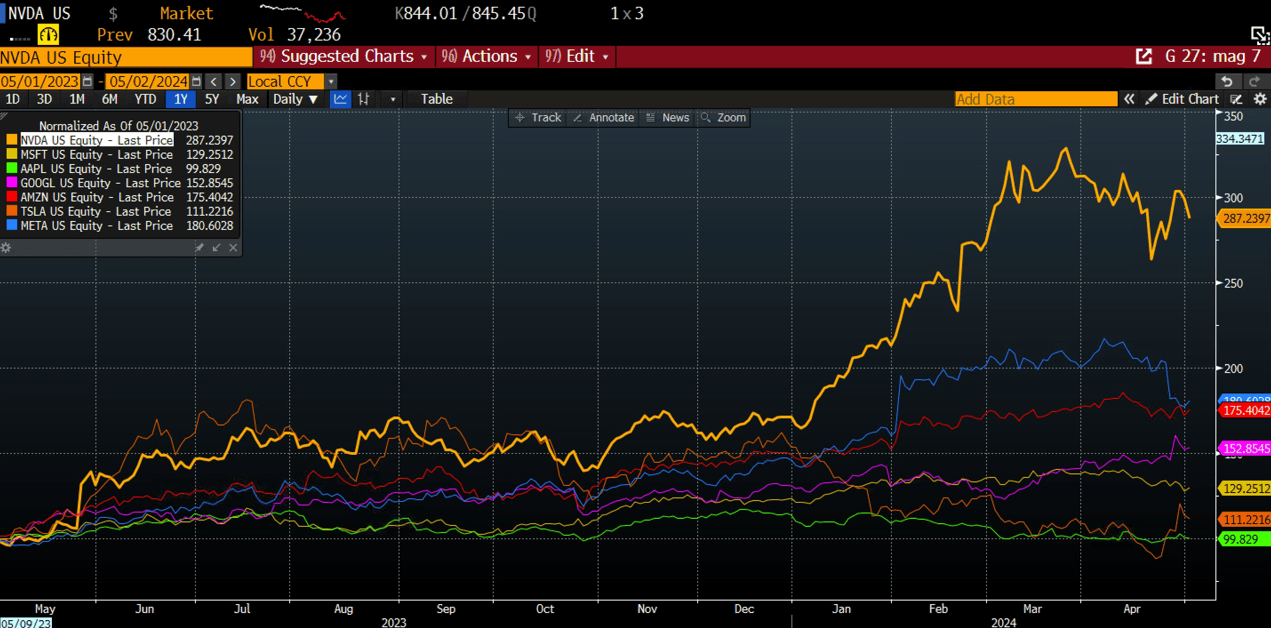Click the legend settings gear icon
This screenshot has width=1271, height=628.
click(6, 247)
